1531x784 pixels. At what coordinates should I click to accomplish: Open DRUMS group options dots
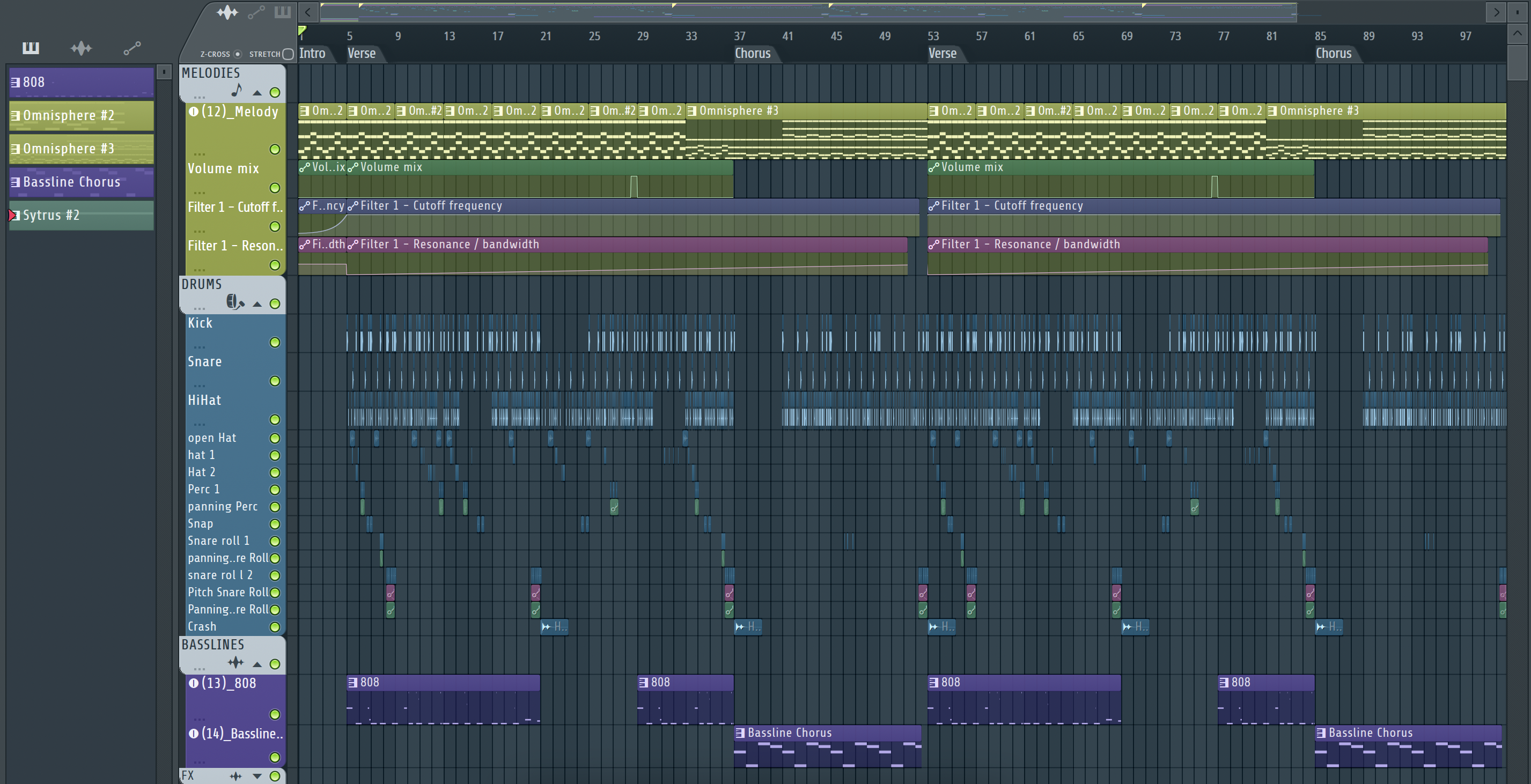tap(199, 309)
